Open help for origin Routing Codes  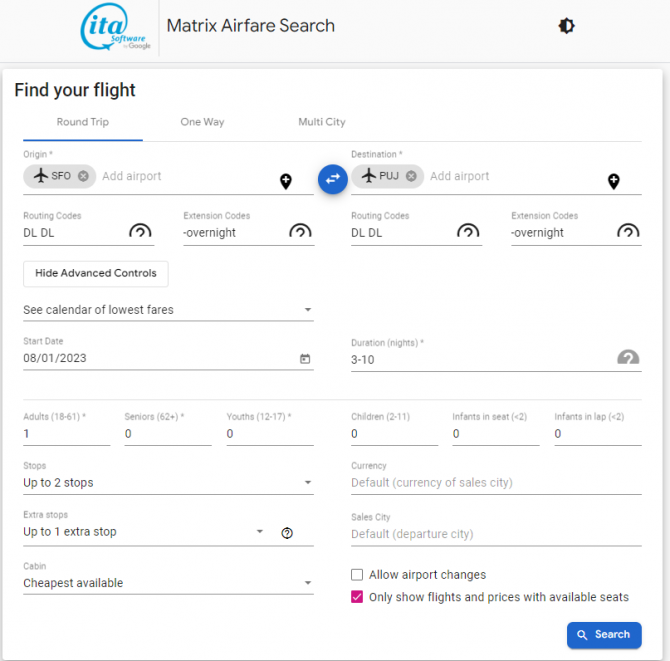(x=141, y=232)
